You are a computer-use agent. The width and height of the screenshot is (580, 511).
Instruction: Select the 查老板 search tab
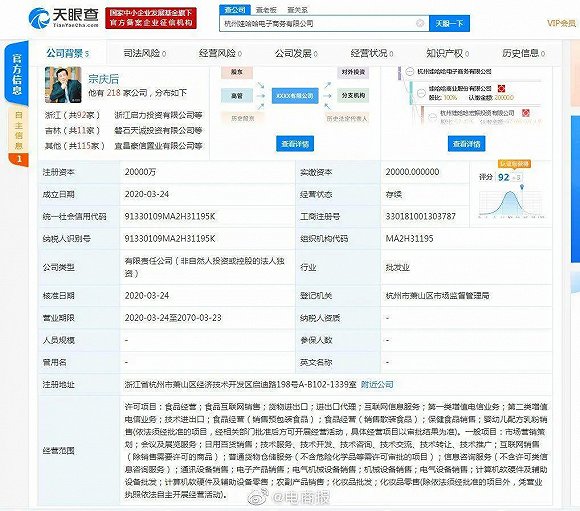coord(266,10)
